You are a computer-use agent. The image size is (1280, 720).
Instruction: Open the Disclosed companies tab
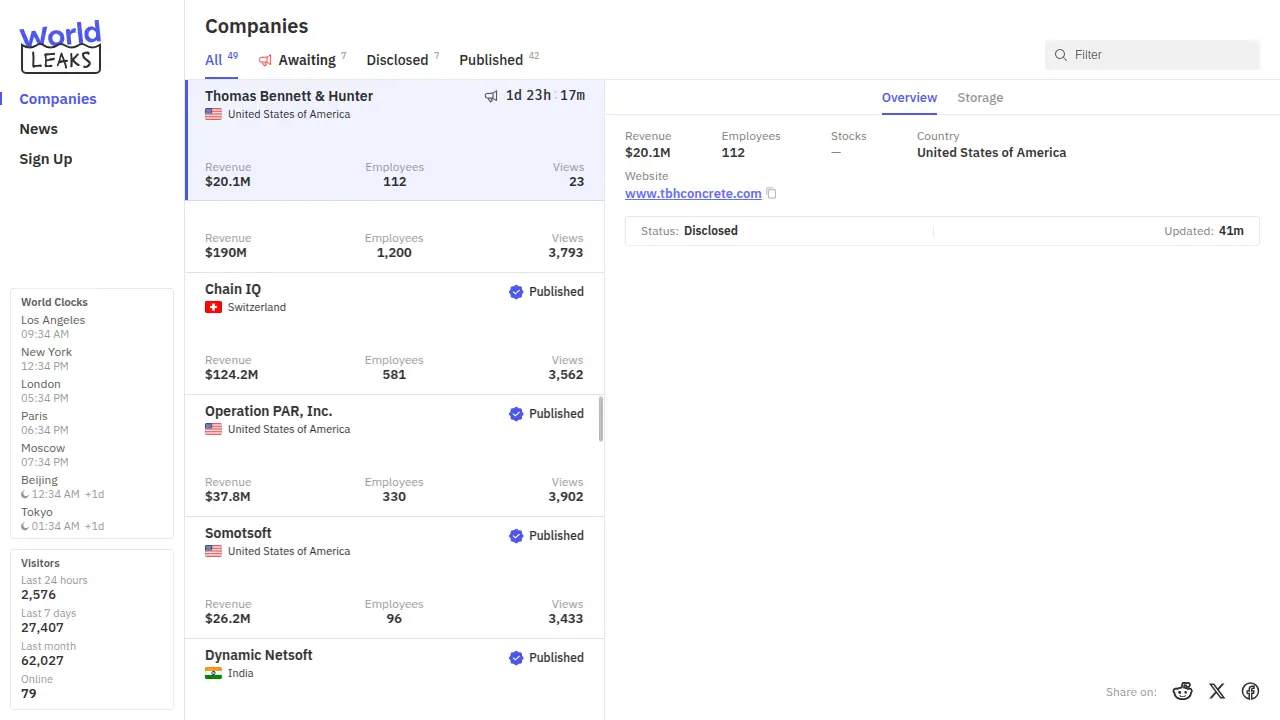(397, 60)
